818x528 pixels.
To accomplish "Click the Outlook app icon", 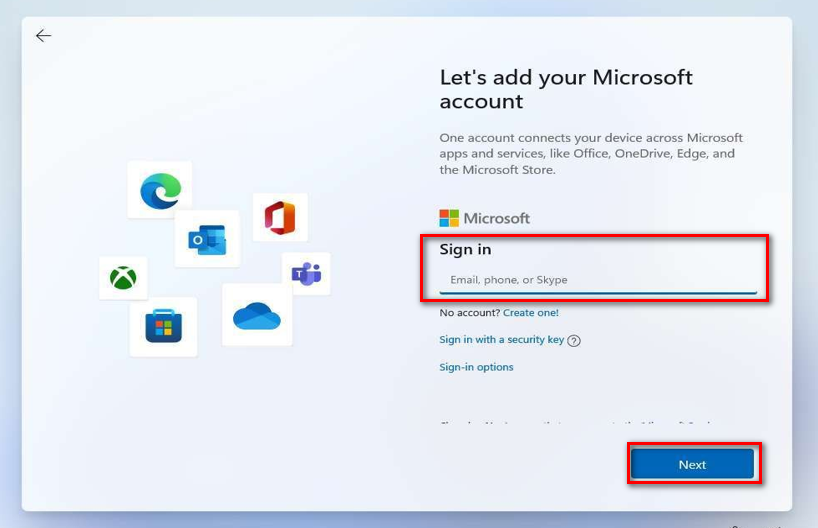I will [x=207, y=240].
